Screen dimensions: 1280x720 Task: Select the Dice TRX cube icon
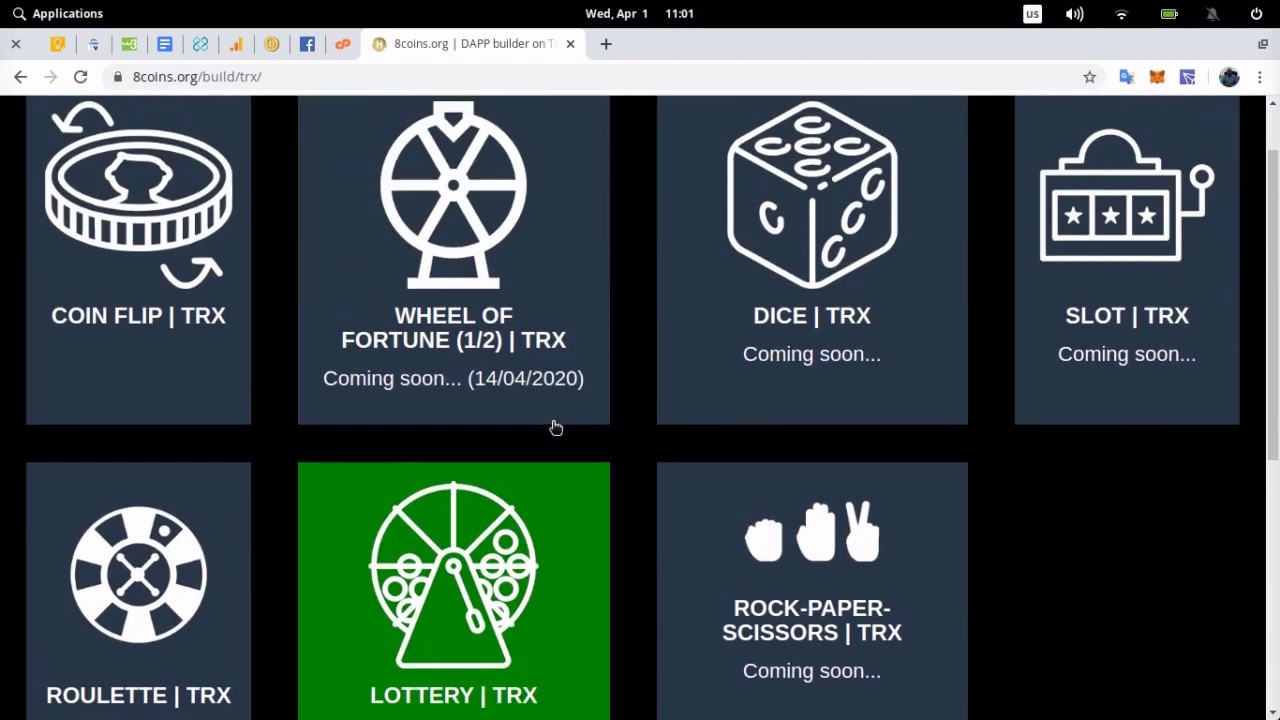coord(812,194)
